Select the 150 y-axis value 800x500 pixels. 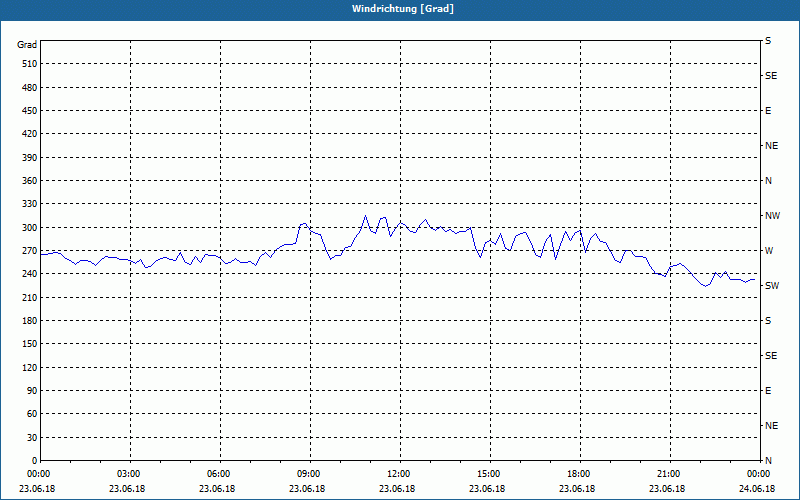(x=30, y=344)
